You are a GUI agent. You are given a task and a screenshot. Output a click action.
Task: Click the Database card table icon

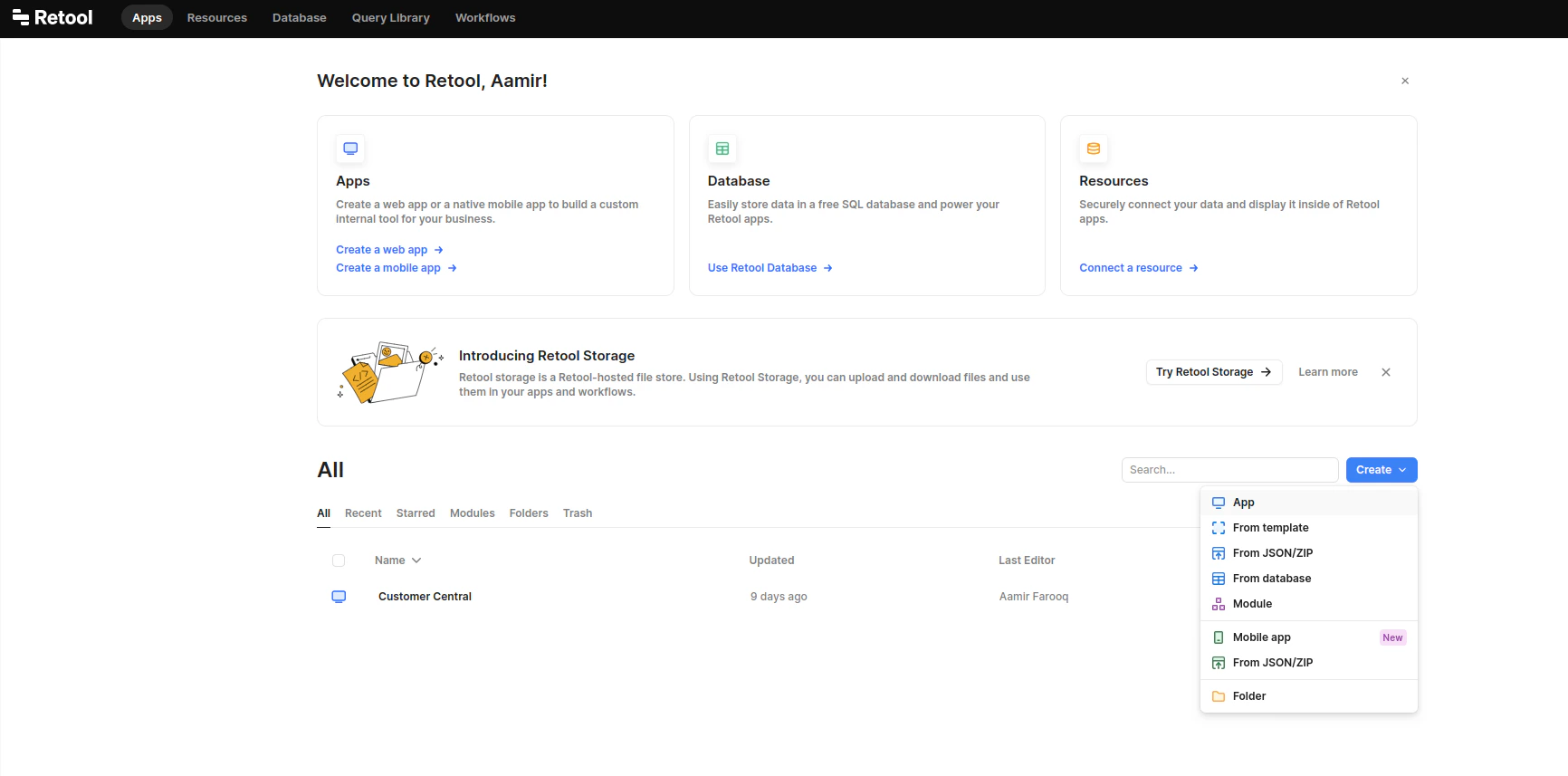pos(722,148)
